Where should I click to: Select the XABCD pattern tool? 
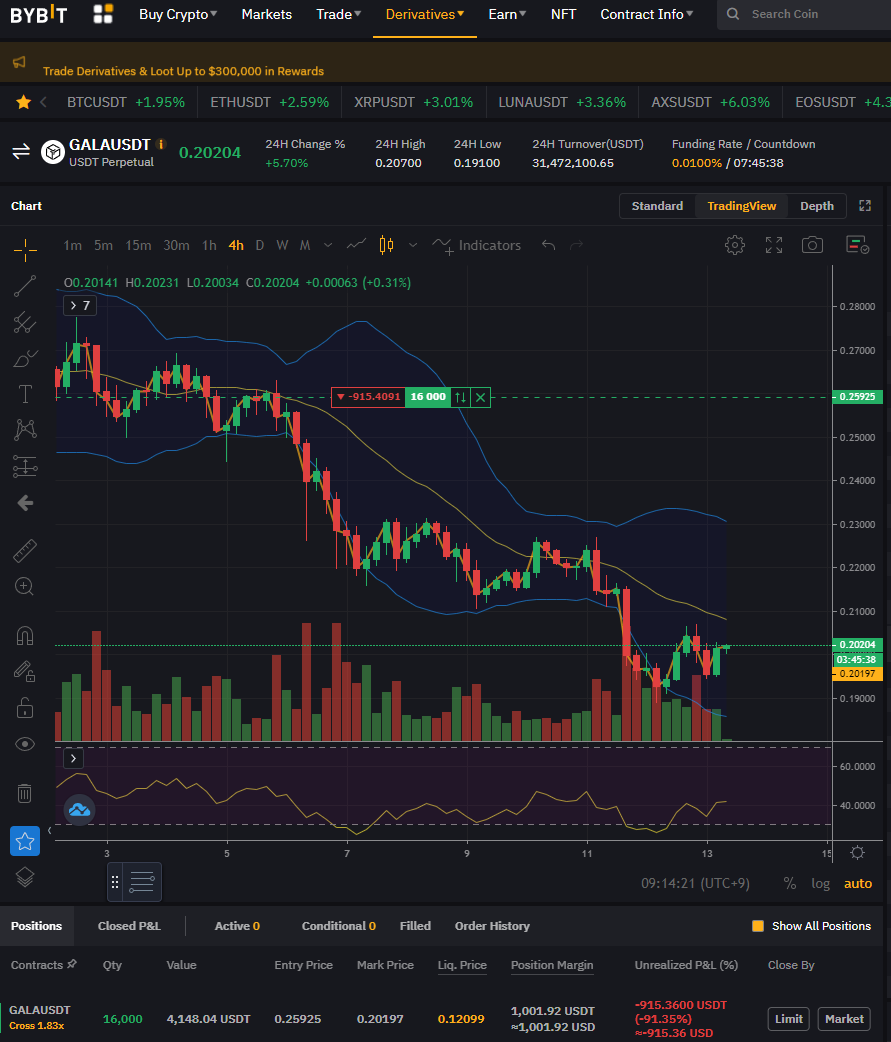pos(25,429)
